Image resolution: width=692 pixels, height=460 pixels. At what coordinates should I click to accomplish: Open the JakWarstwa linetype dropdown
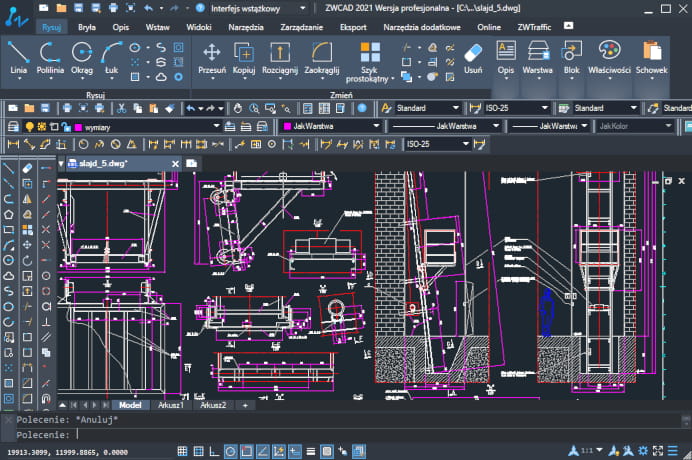(x=446, y=126)
